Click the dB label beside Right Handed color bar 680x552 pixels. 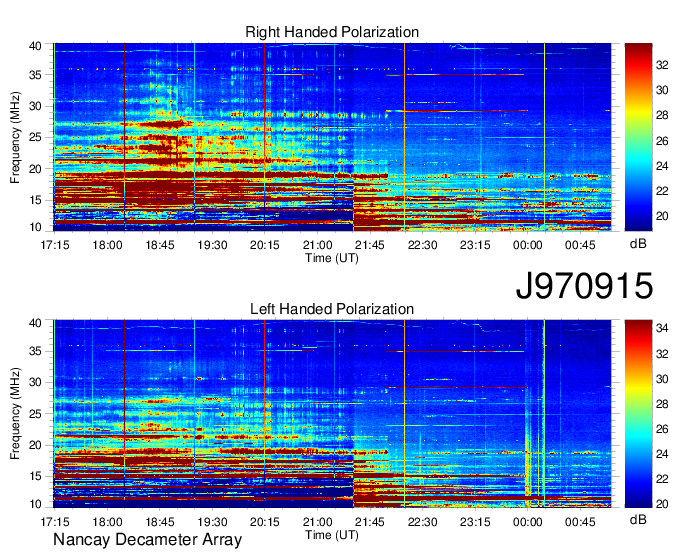pos(638,243)
